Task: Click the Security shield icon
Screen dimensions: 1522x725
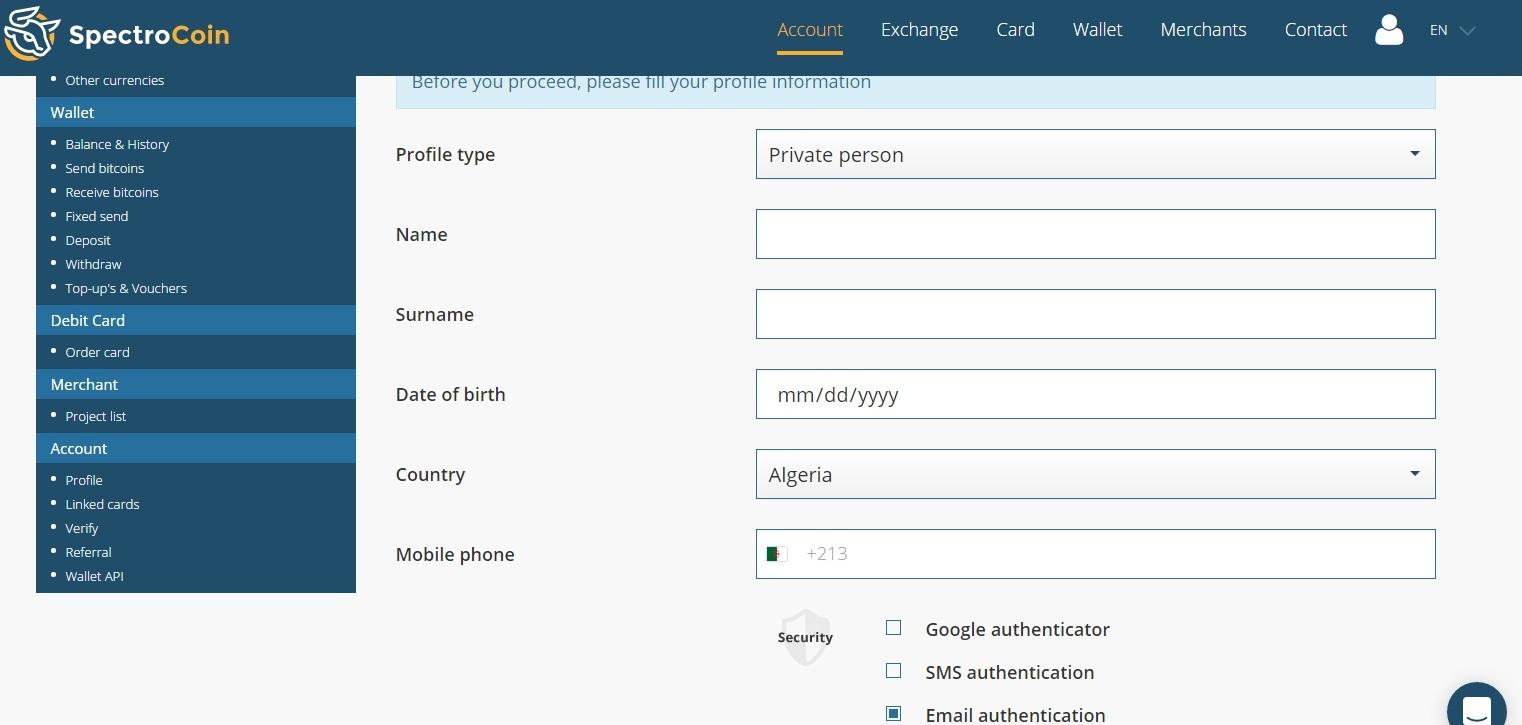Action: pyautogui.click(x=805, y=637)
